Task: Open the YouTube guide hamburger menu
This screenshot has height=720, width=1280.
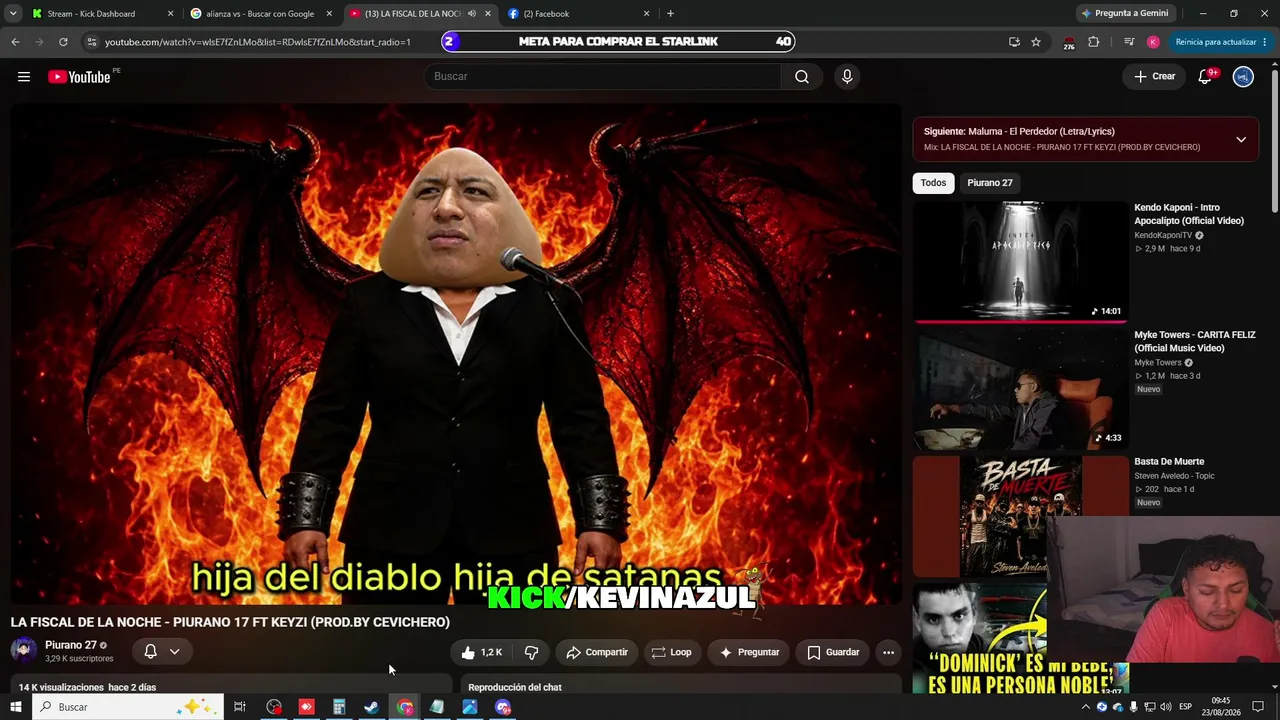Action: click(24, 77)
